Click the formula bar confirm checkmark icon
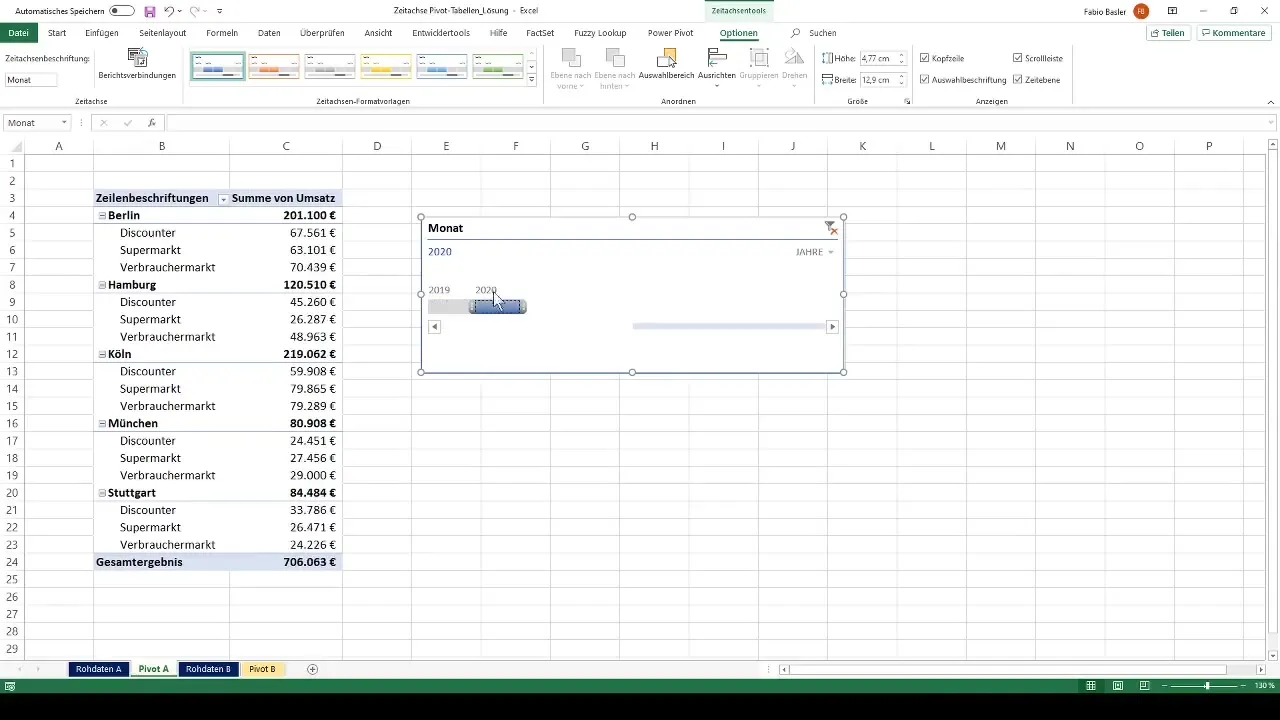 (x=127, y=123)
